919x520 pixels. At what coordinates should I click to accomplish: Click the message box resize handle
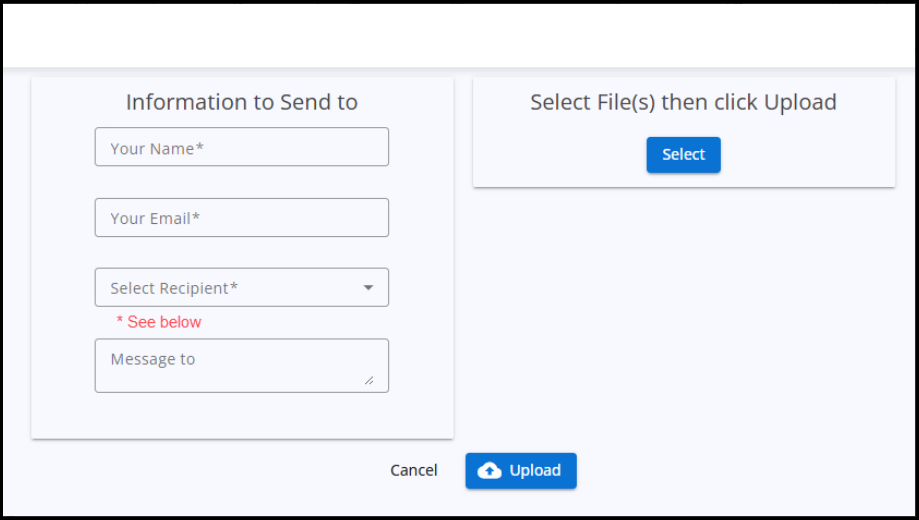click(369, 380)
